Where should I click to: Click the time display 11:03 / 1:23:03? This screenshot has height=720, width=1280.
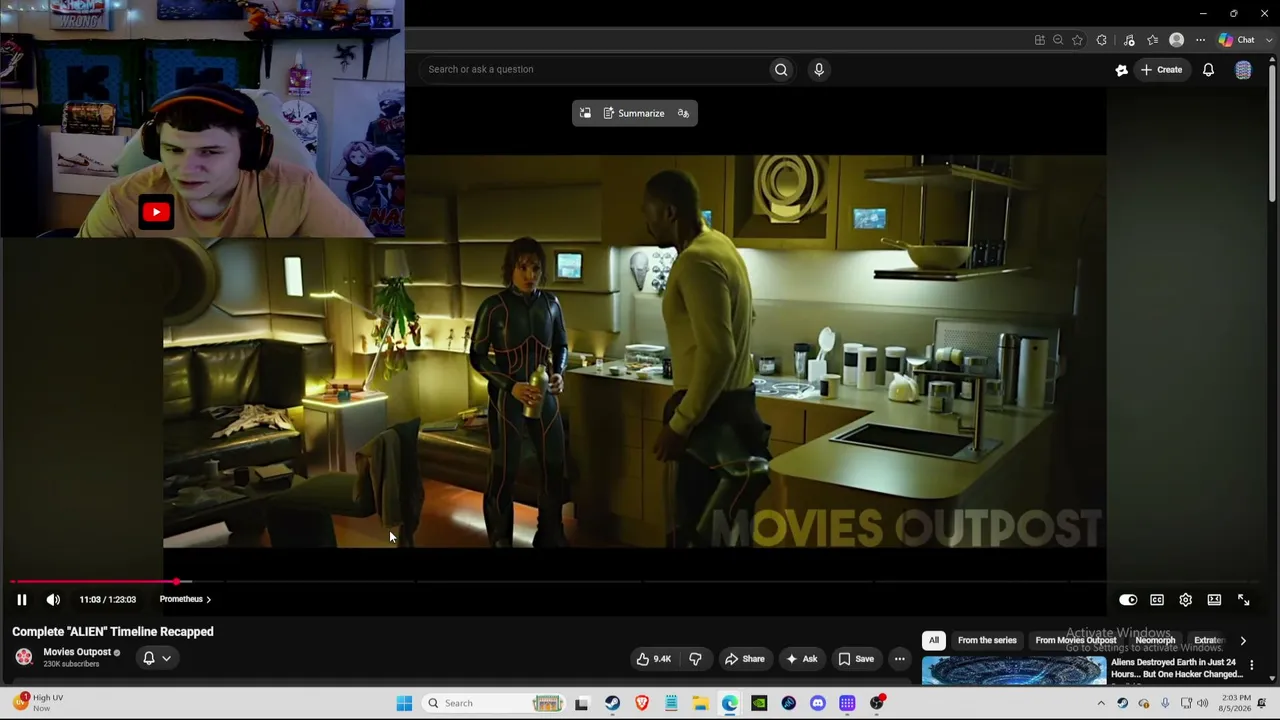[x=108, y=599]
